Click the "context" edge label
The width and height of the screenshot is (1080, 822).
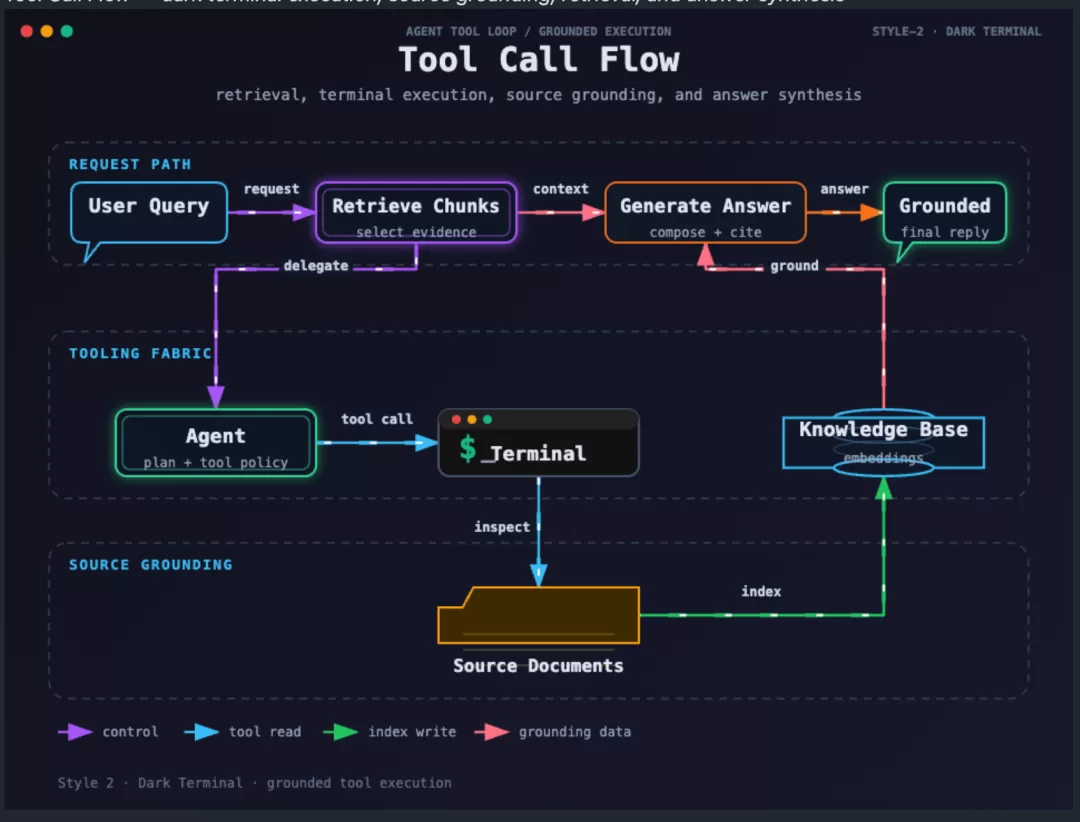pos(561,189)
